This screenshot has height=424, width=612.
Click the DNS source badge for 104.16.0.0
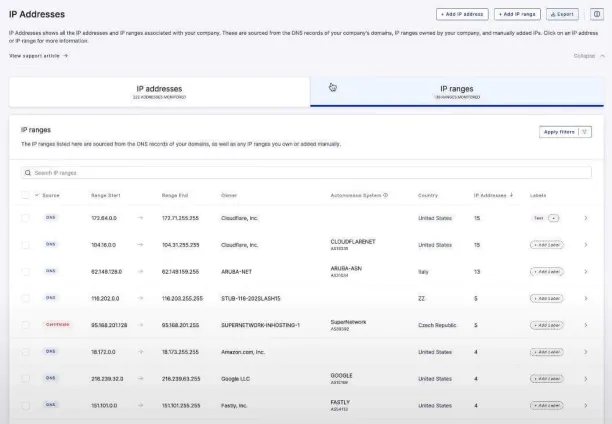(51, 244)
